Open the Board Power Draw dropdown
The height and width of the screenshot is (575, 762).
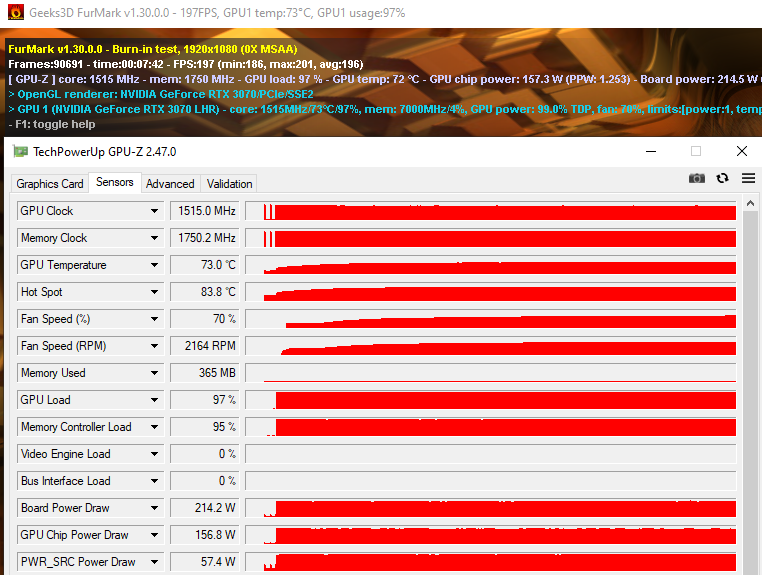click(154, 508)
